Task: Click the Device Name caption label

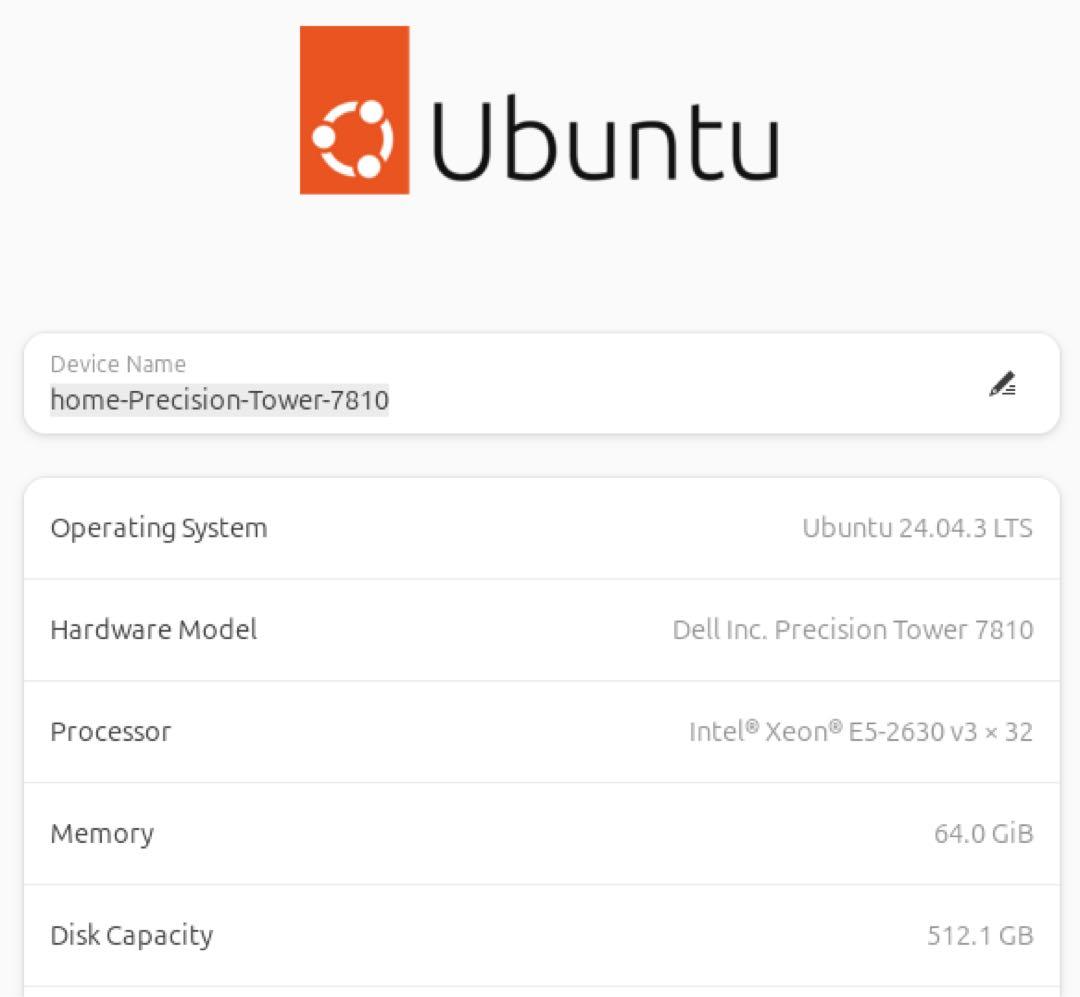Action: tap(118, 364)
